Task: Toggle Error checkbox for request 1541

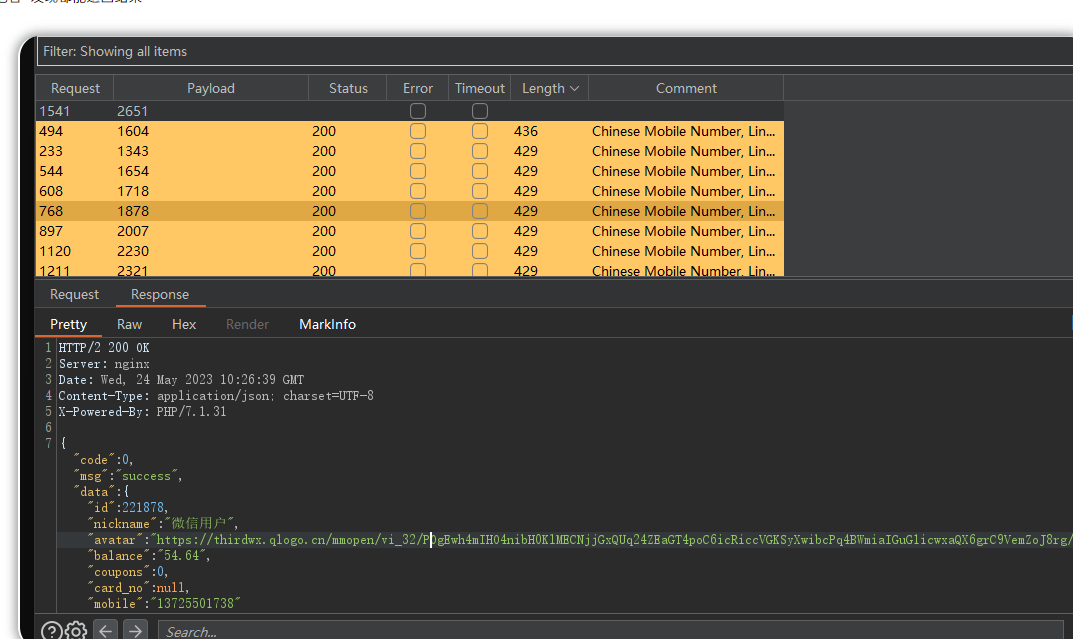Action: point(418,111)
